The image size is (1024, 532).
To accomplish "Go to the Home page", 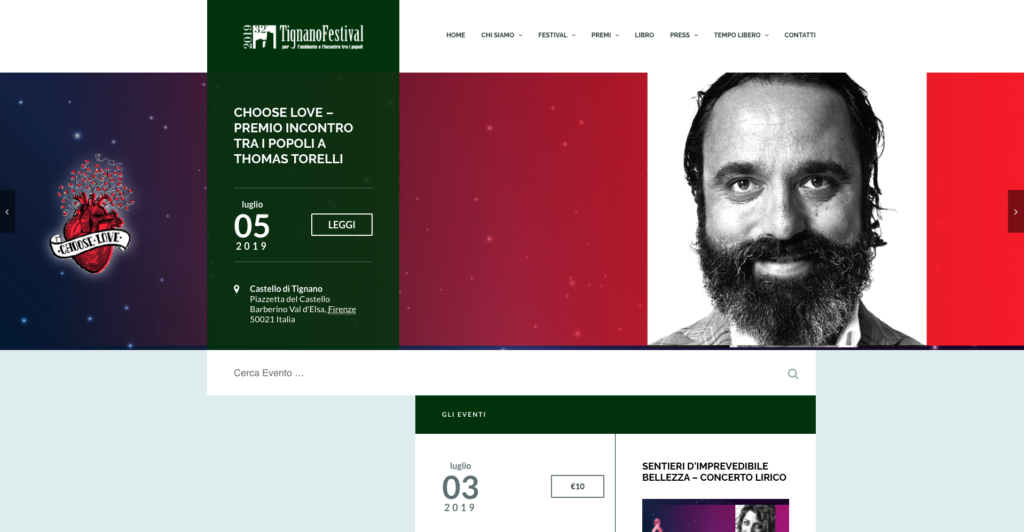I will click(455, 35).
